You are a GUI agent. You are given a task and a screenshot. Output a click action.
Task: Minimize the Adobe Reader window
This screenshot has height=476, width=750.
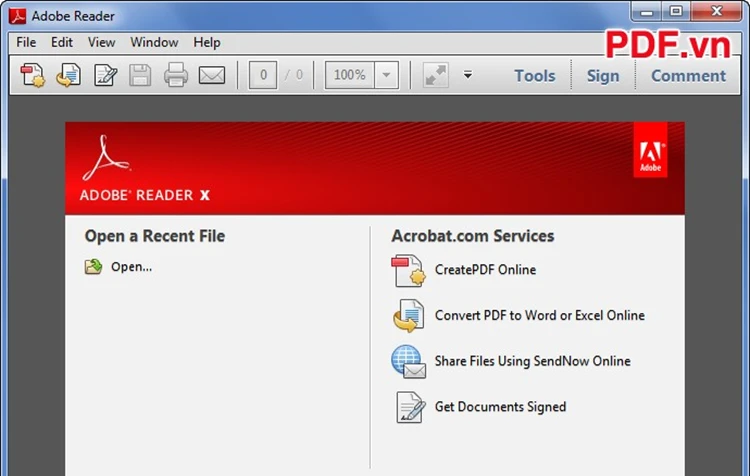pos(646,11)
